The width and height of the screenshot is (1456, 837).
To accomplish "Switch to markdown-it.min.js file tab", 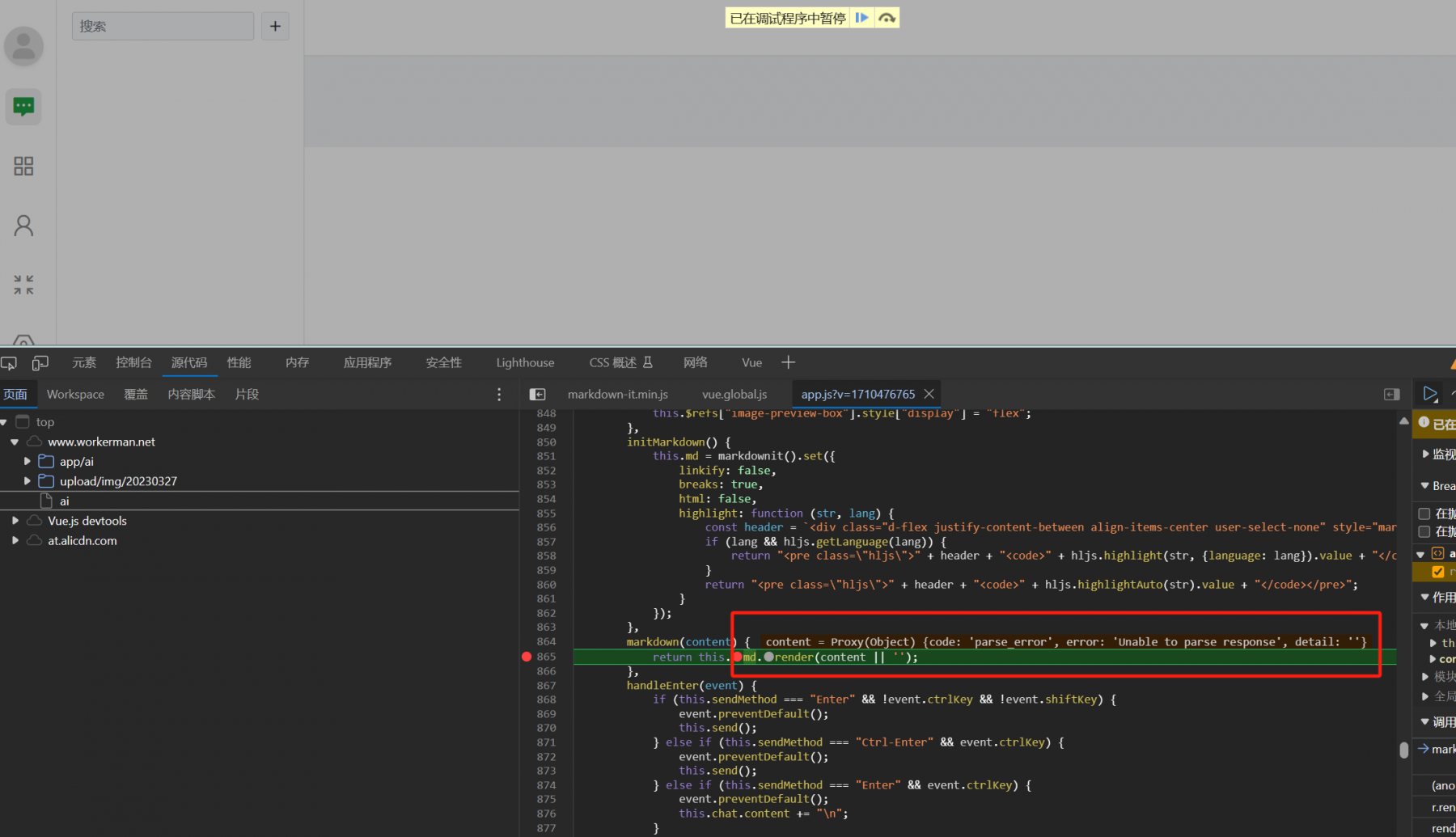I will pyautogui.click(x=618, y=394).
